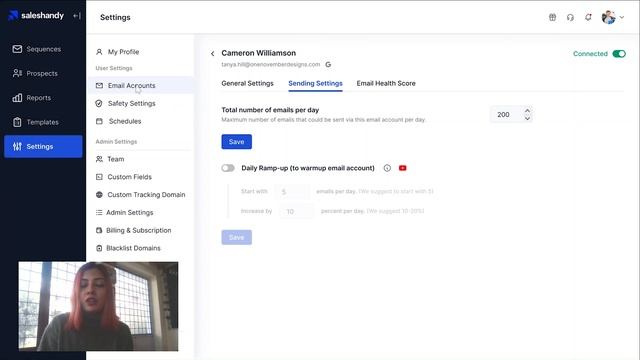Click the Reports bar chart icon
The height and width of the screenshot is (360, 640).
tap(17, 98)
